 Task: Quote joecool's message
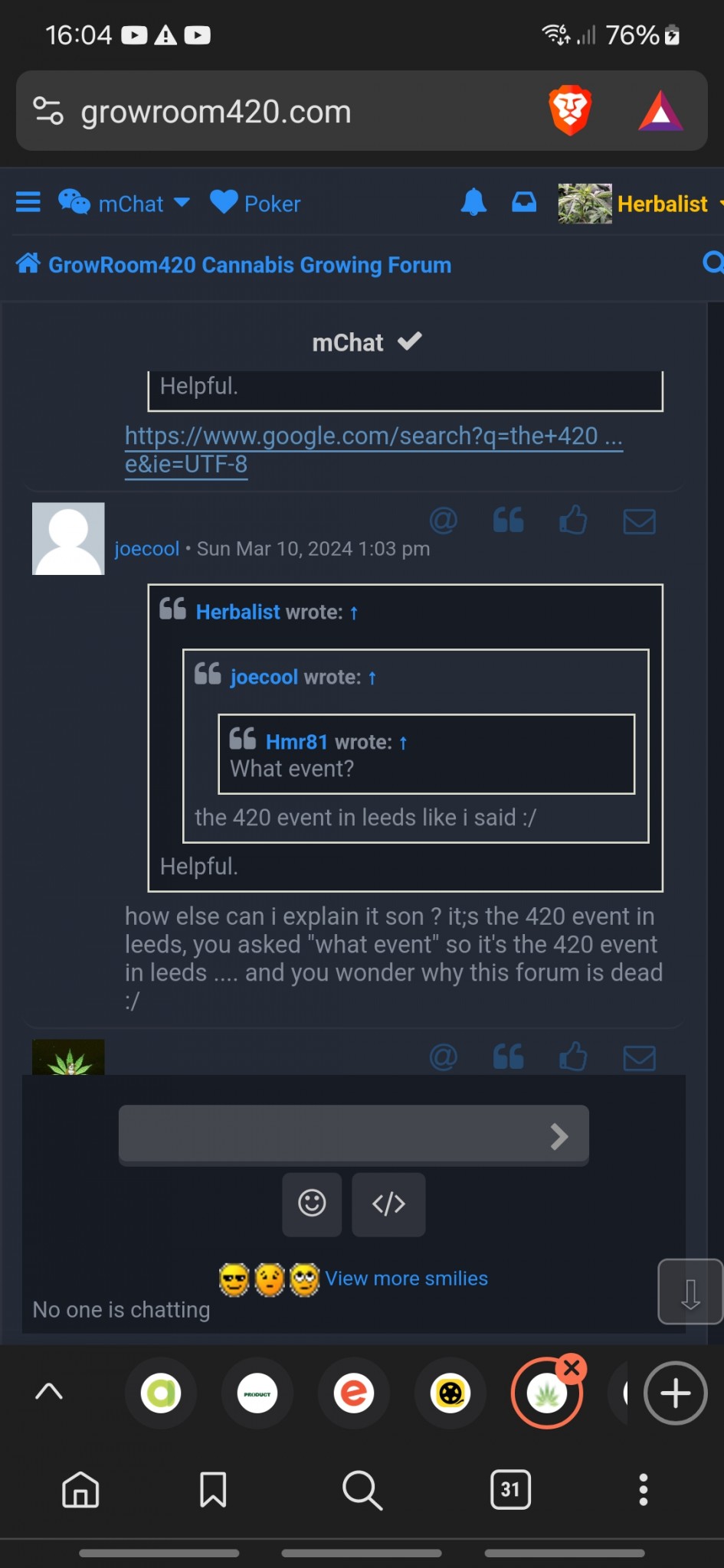[x=508, y=521]
